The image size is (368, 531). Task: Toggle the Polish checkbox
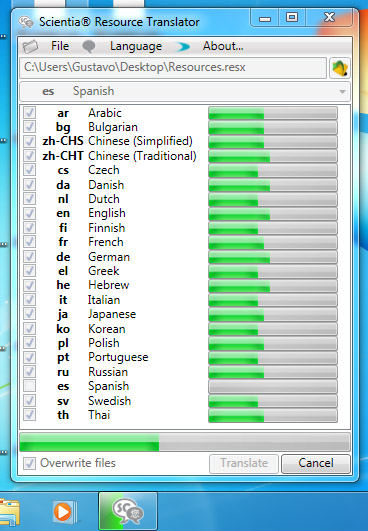click(x=29, y=342)
